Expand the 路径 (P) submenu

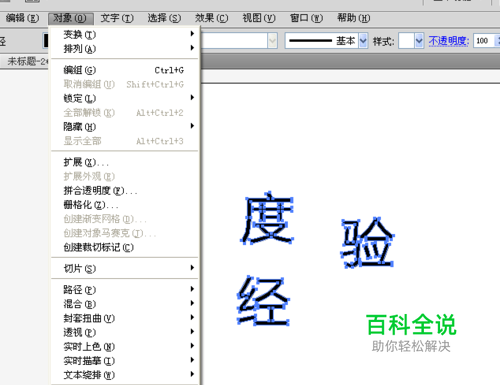coord(125,290)
